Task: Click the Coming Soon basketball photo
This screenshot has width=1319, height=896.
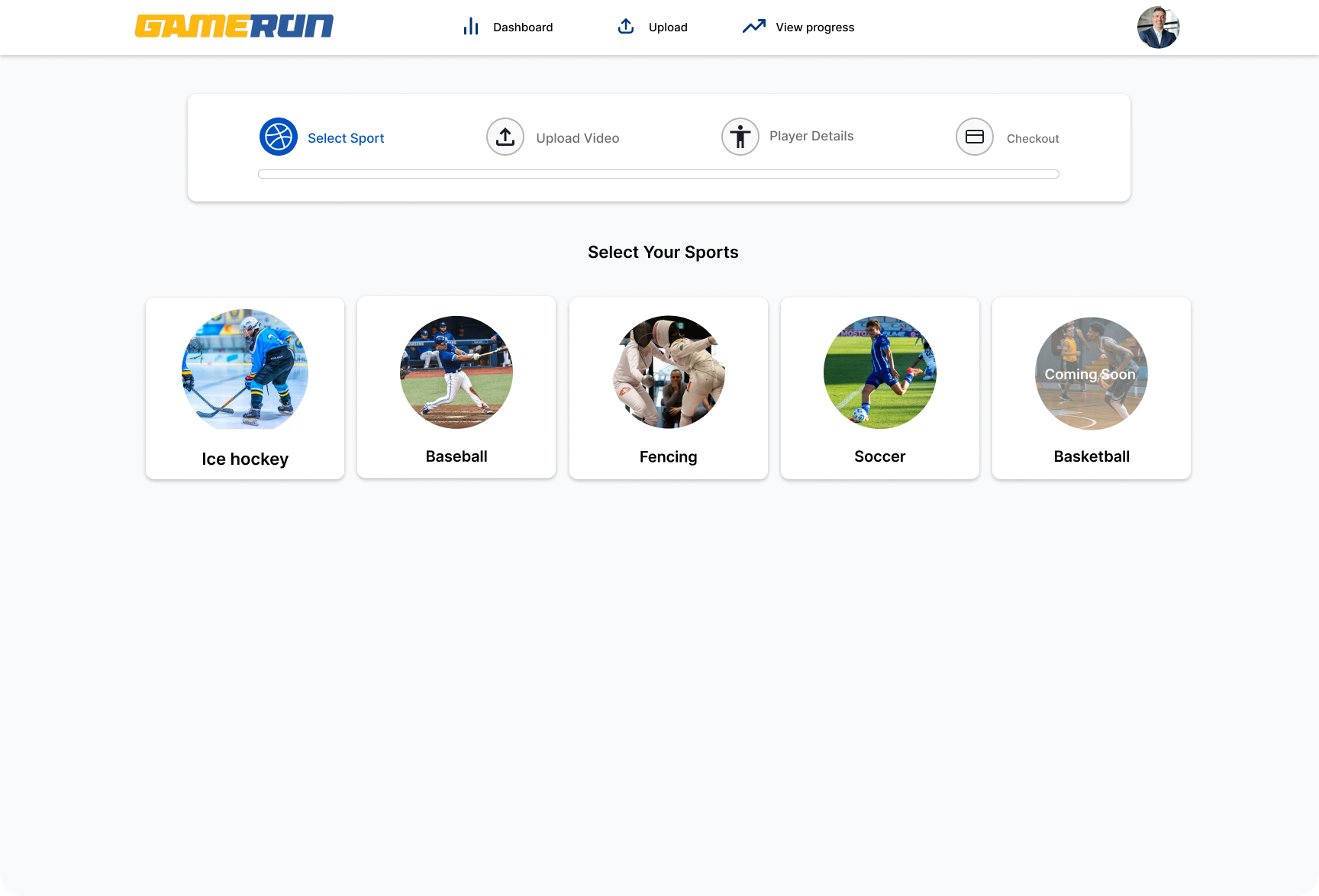Action: click(x=1092, y=374)
